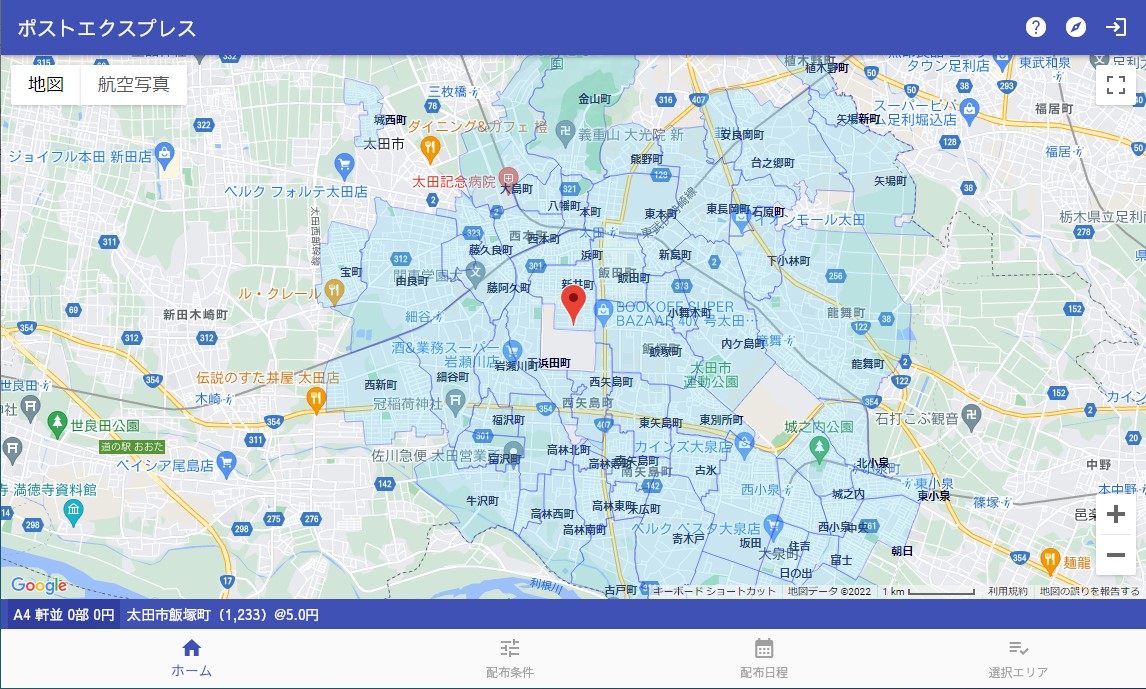
Task: Click the 石打こぶ観音 temple icon
Action: (x=971, y=416)
